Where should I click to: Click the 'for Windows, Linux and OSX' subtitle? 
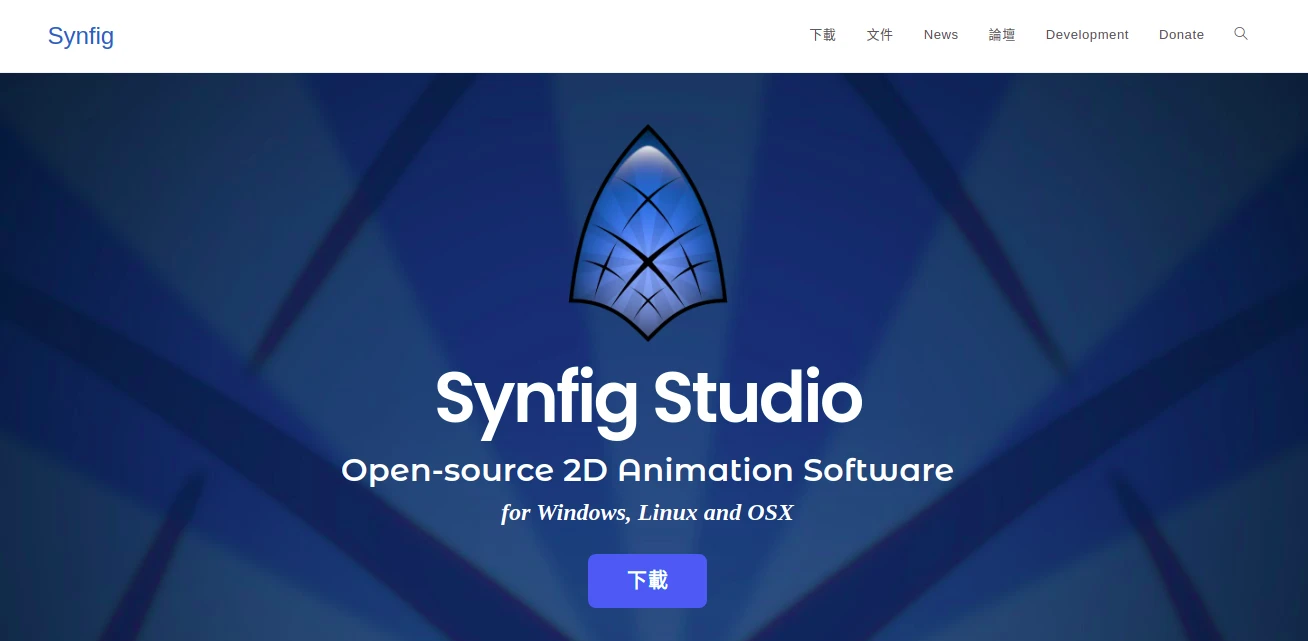tap(647, 512)
